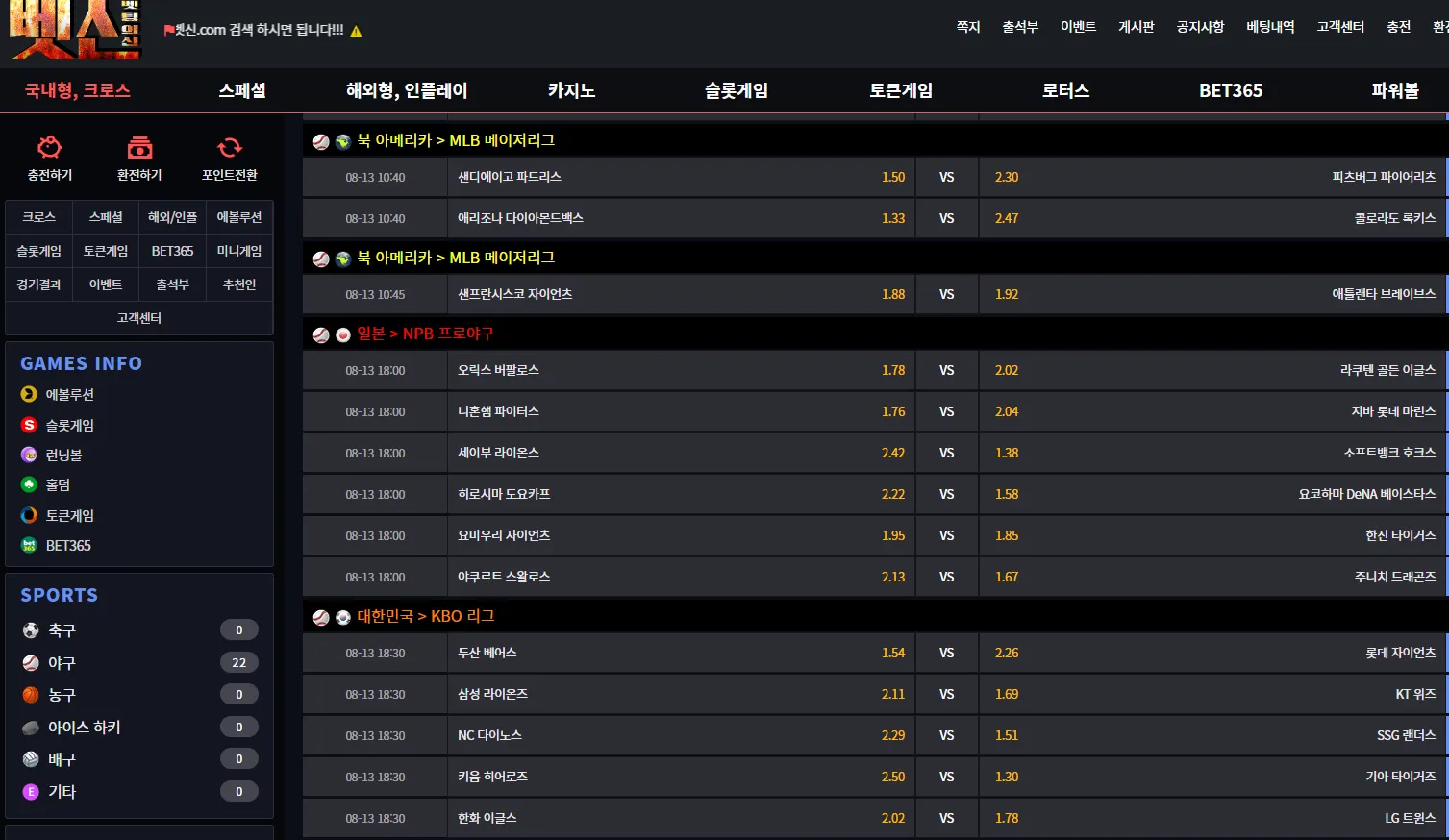Click the yellow warning triangle icon in header
The width and height of the screenshot is (1449, 840).
[x=356, y=31]
